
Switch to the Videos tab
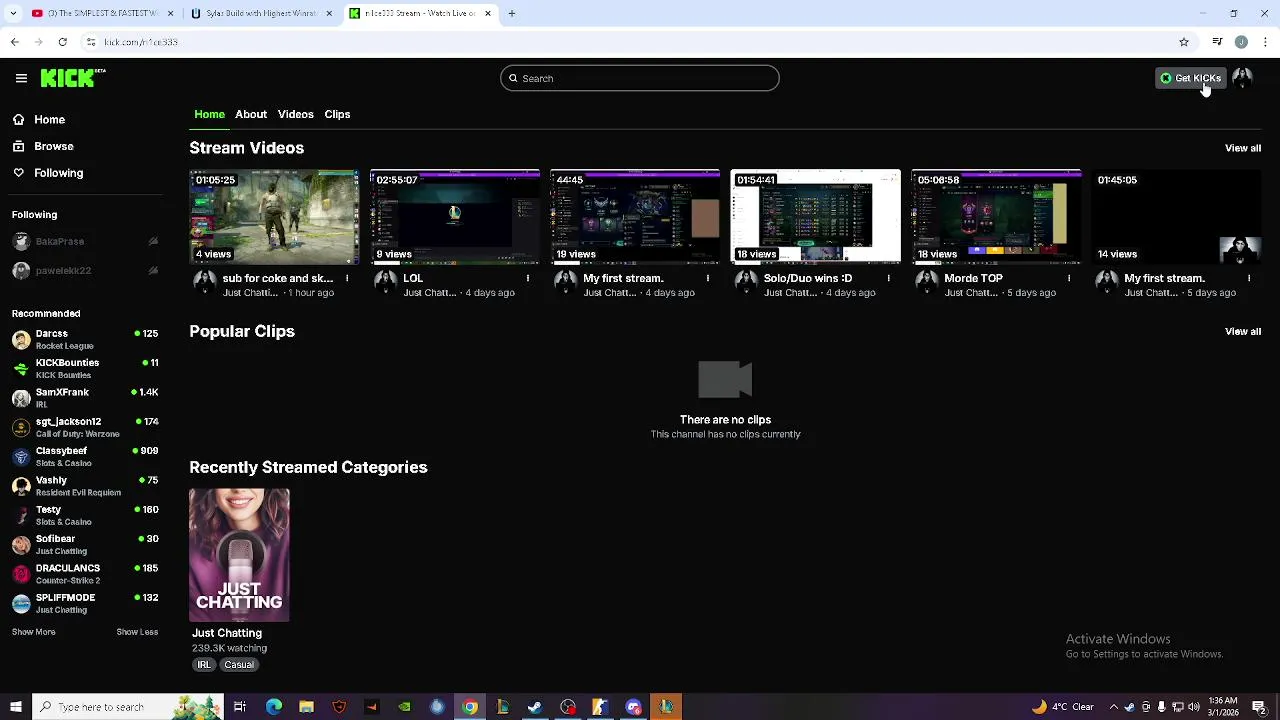(296, 114)
